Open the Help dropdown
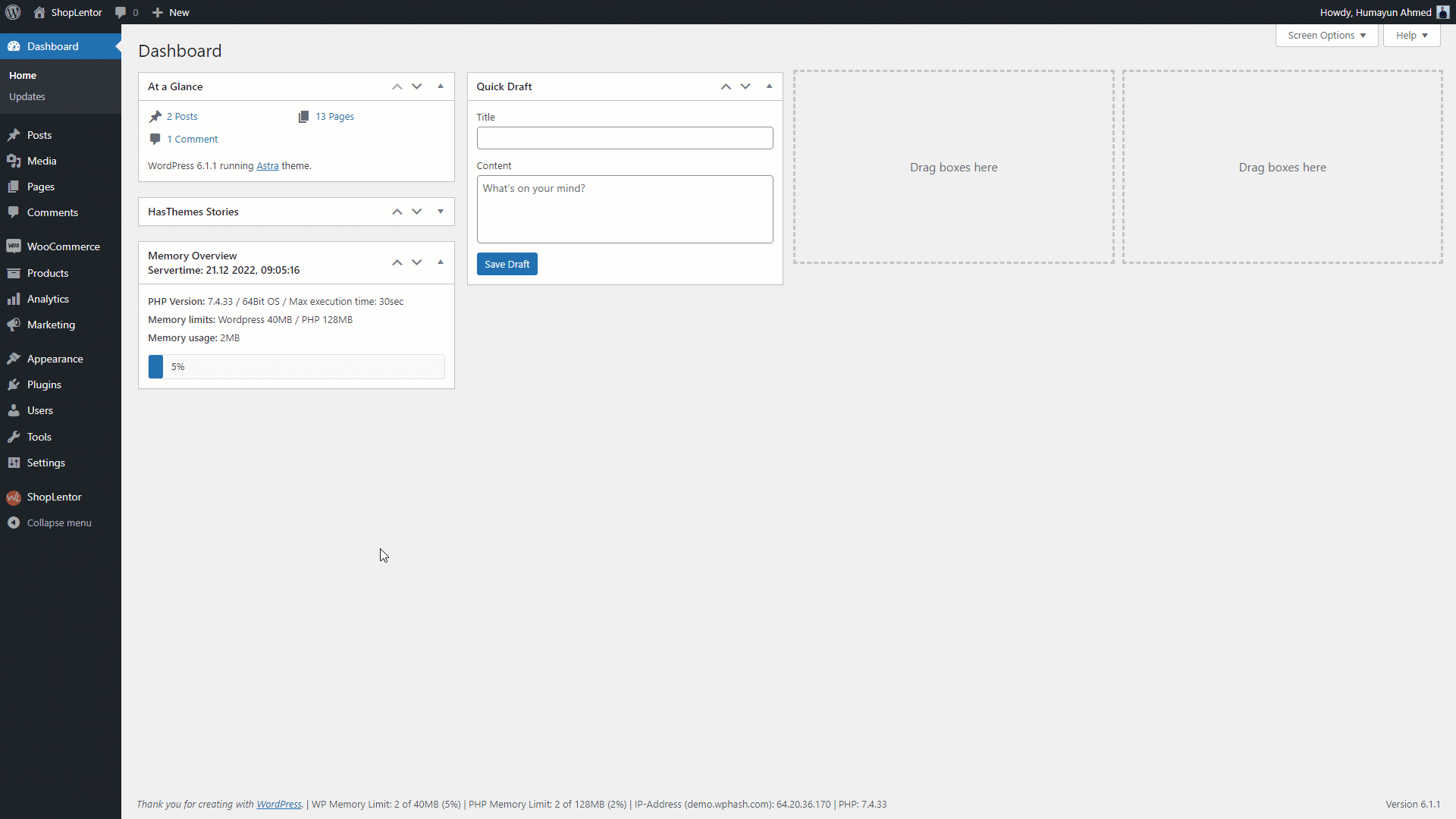Viewport: 1456px width, 819px height. (x=1411, y=36)
